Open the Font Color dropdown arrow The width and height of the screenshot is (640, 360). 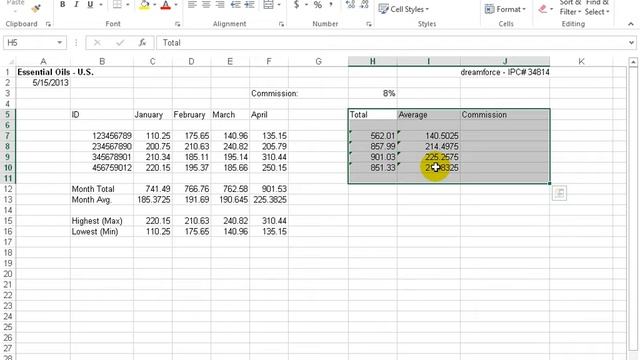176,5
